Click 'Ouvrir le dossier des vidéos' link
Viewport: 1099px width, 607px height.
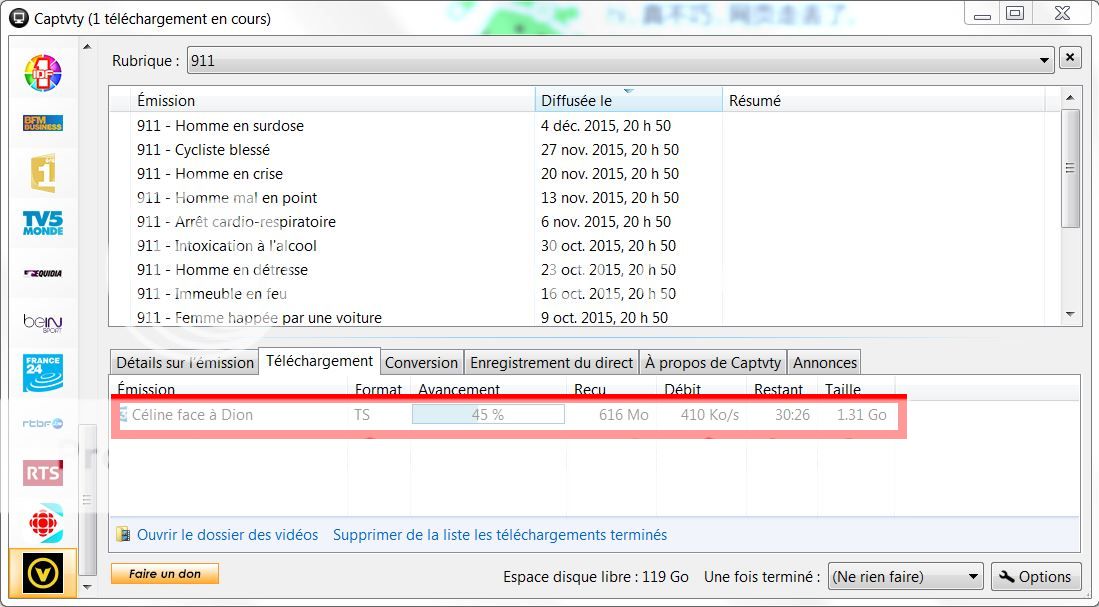click(227, 535)
